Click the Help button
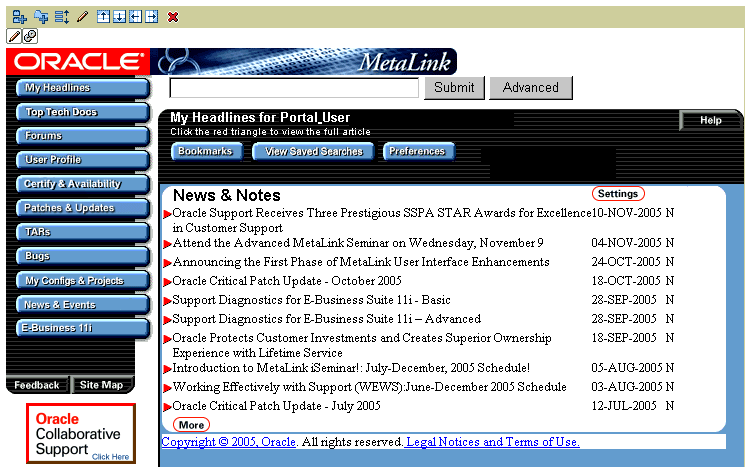 [711, 120]
